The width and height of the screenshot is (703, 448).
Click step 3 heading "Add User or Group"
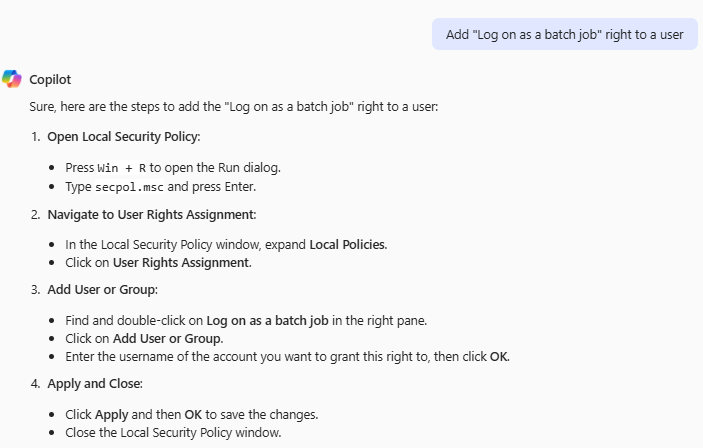(x=102, y=290)
